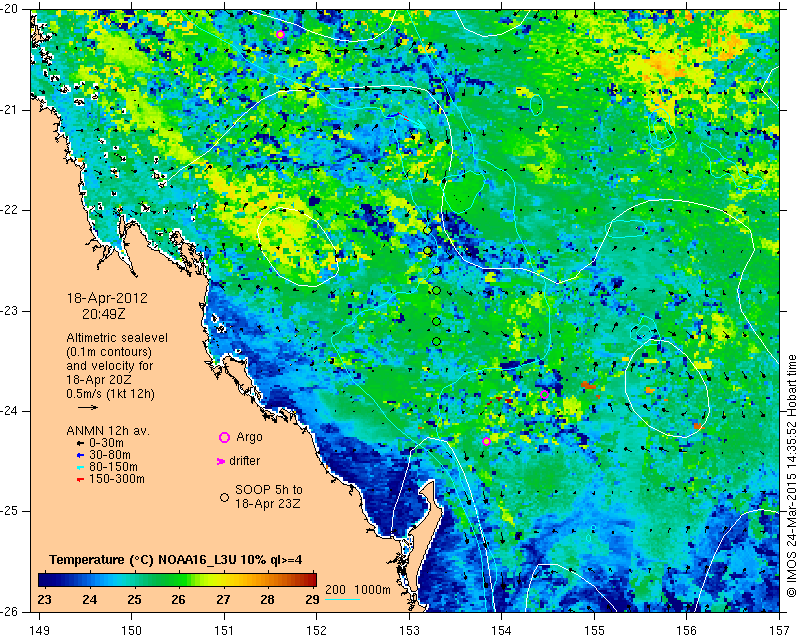Click the longitude axis label 153
Screen dimensions: 800x640
tap(409, 630)
